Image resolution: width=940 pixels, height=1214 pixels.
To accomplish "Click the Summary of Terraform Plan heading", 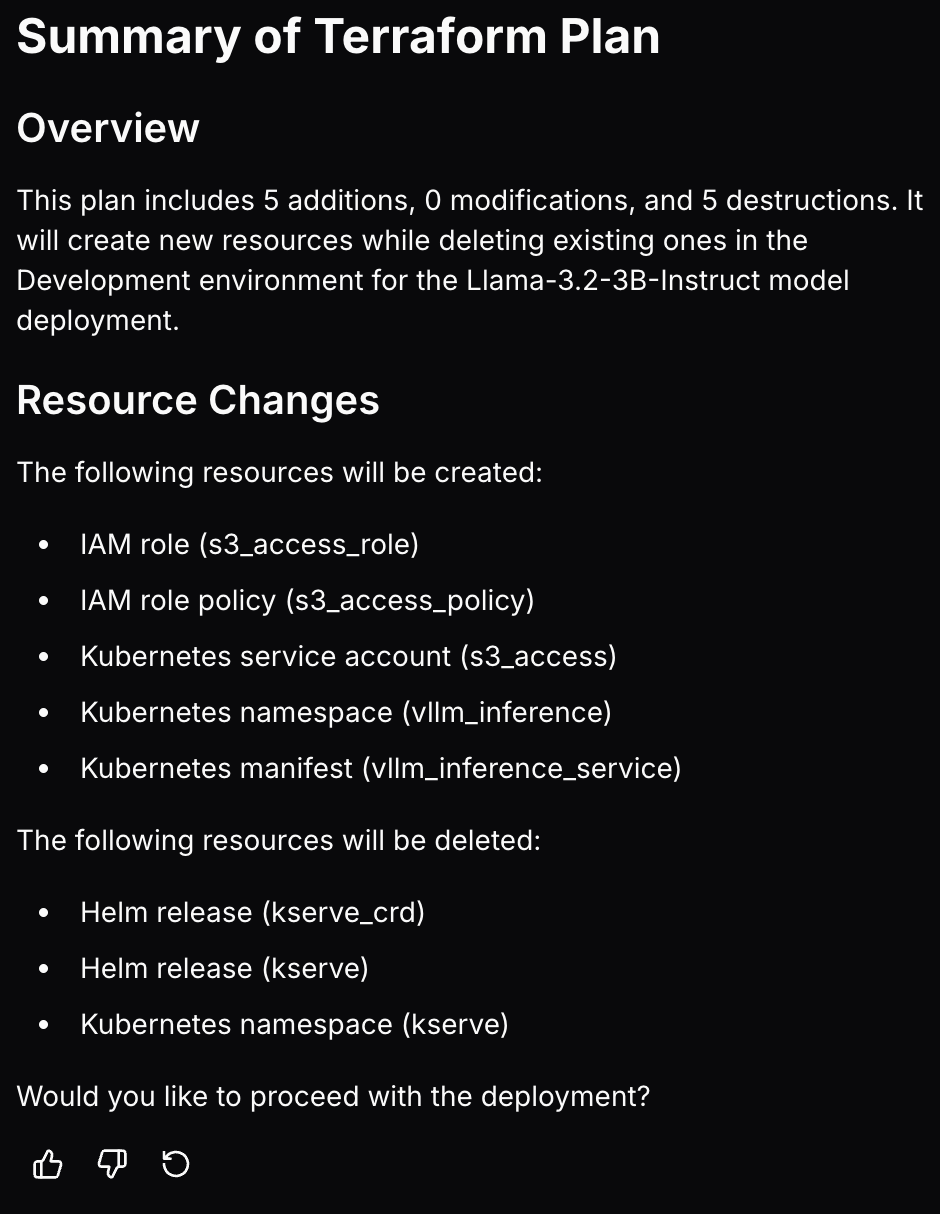I will click(339, 37).
